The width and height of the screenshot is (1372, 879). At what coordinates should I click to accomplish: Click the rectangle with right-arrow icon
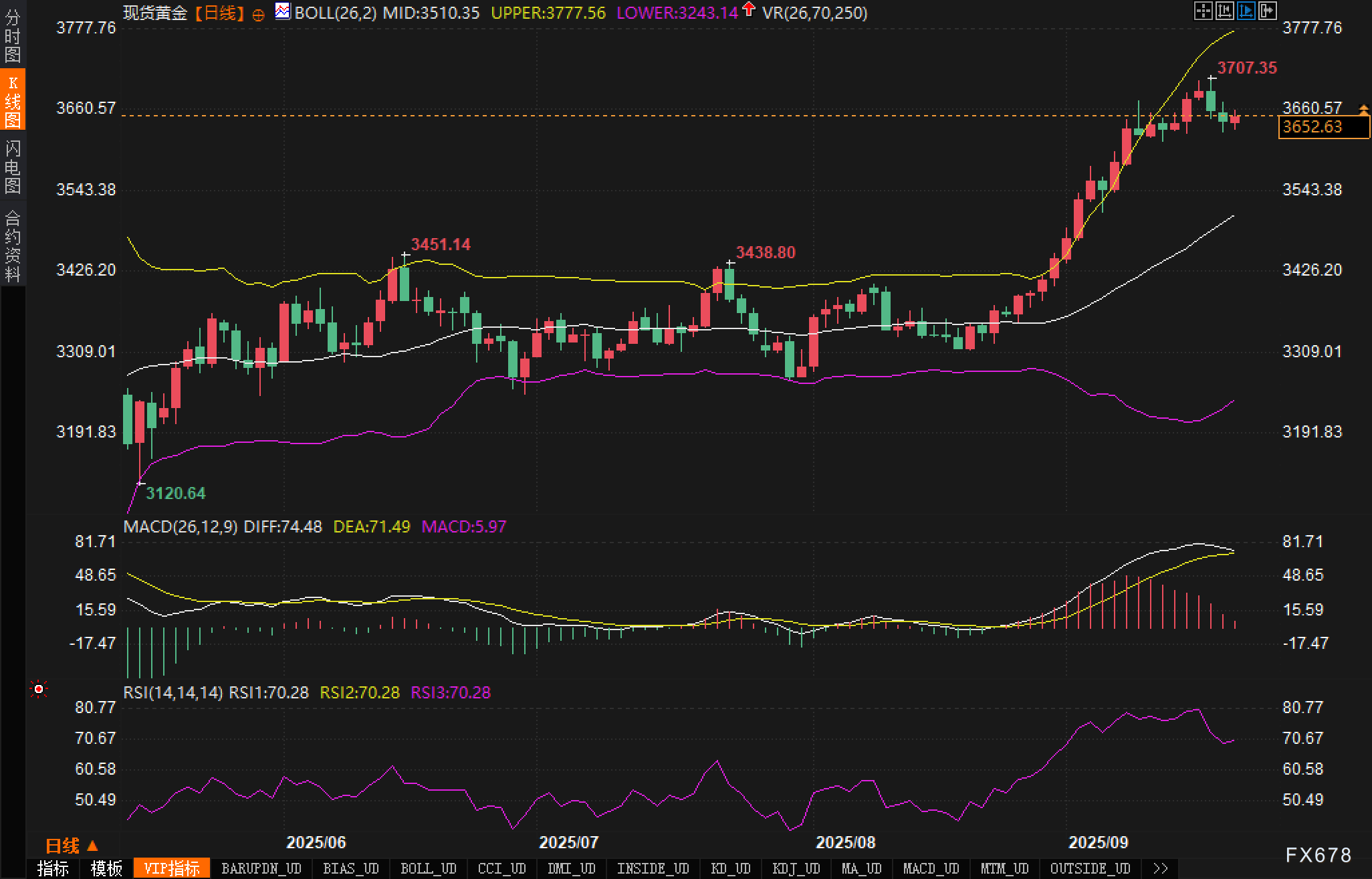click(1267, 11)
